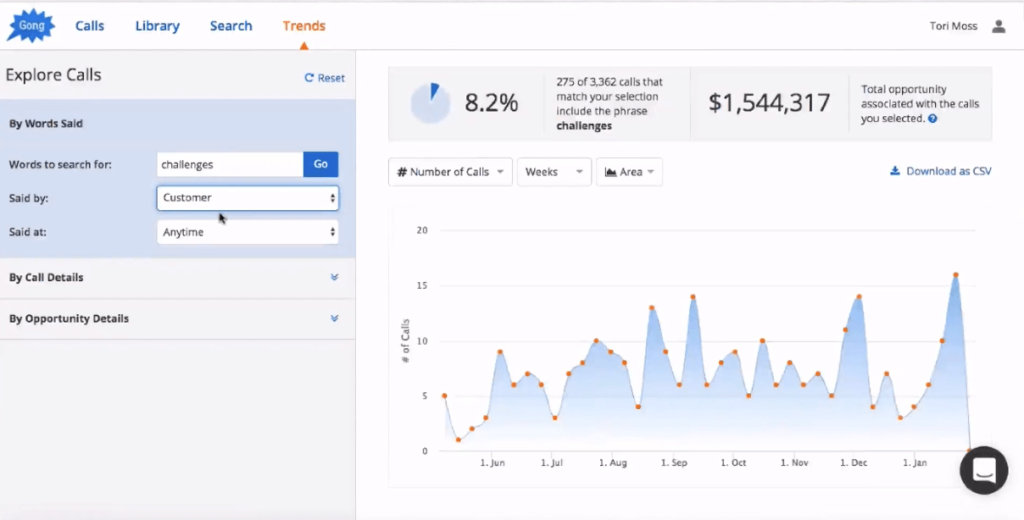The height and width of the screenshot is (520, 1024).
Task: Click the '1. Sep' axis label
Action: coord(674,463)
